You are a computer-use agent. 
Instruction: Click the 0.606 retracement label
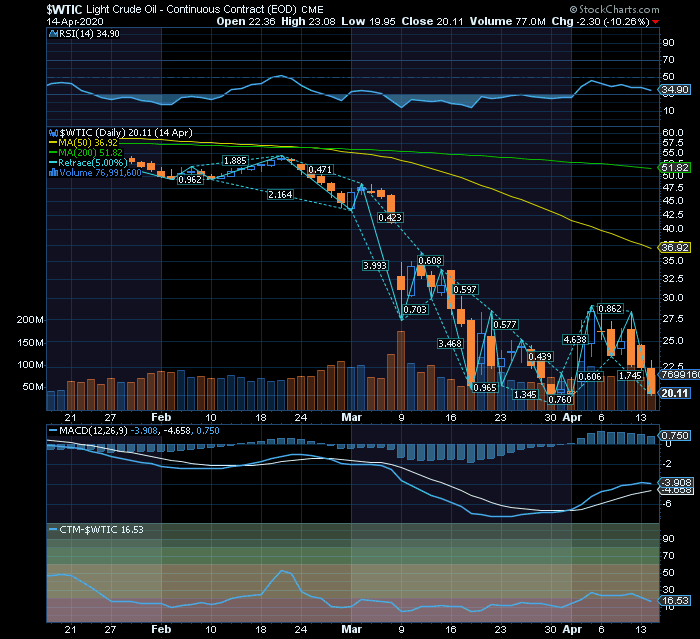(x=590, y=377)
